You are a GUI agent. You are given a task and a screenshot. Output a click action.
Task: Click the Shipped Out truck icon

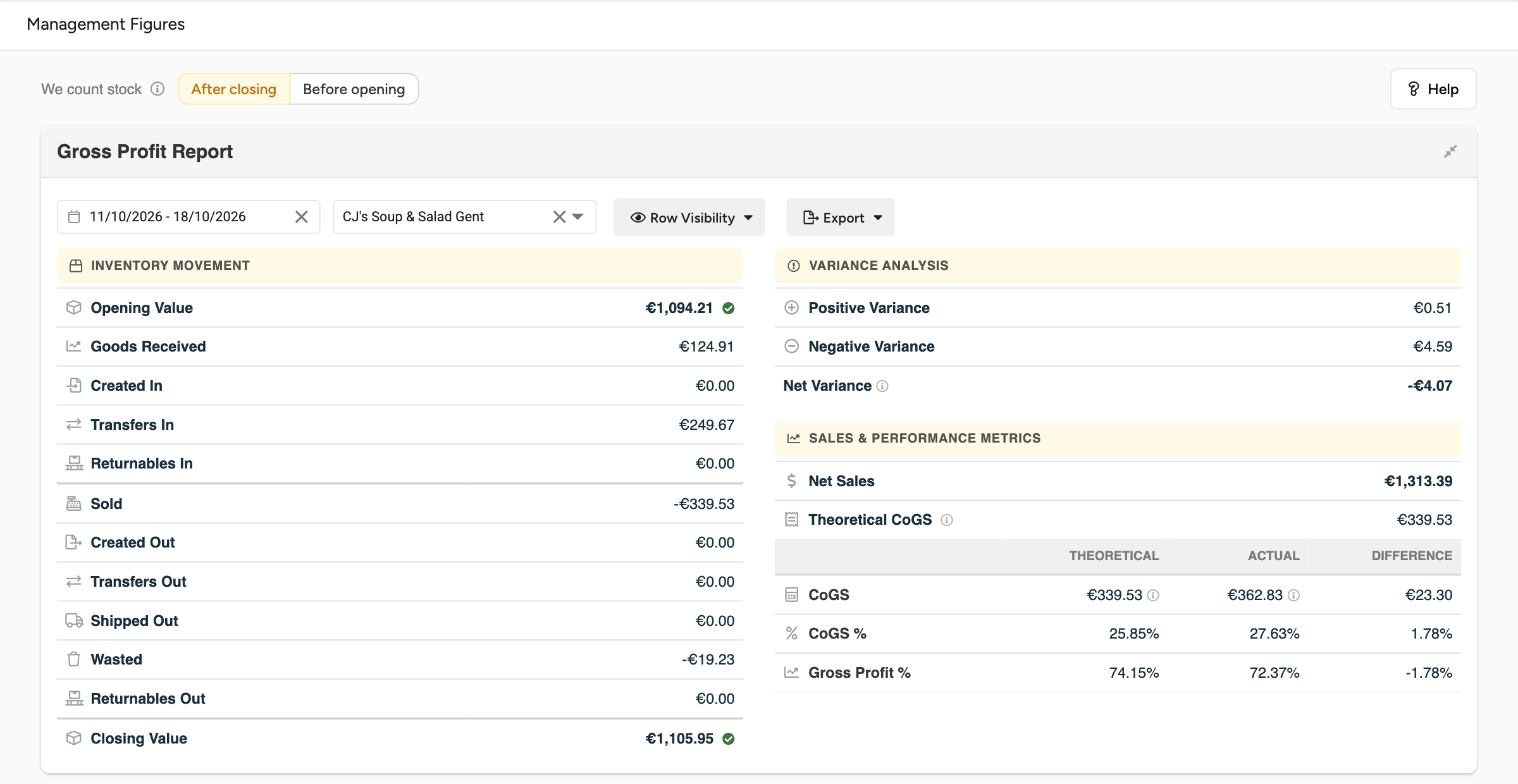(x=73, y=621)
